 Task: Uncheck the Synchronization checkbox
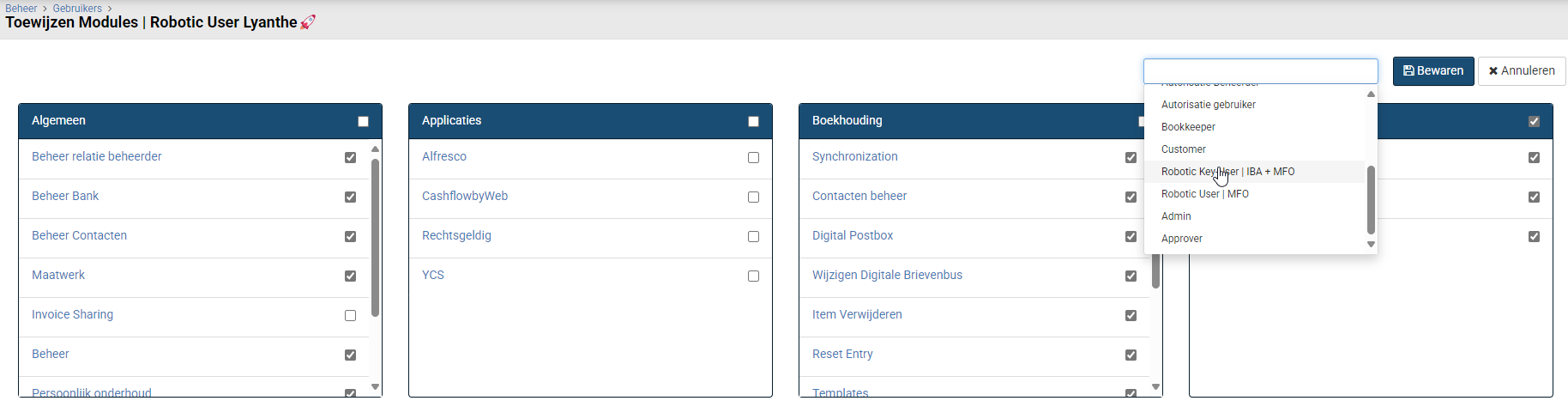point(1131,158)
